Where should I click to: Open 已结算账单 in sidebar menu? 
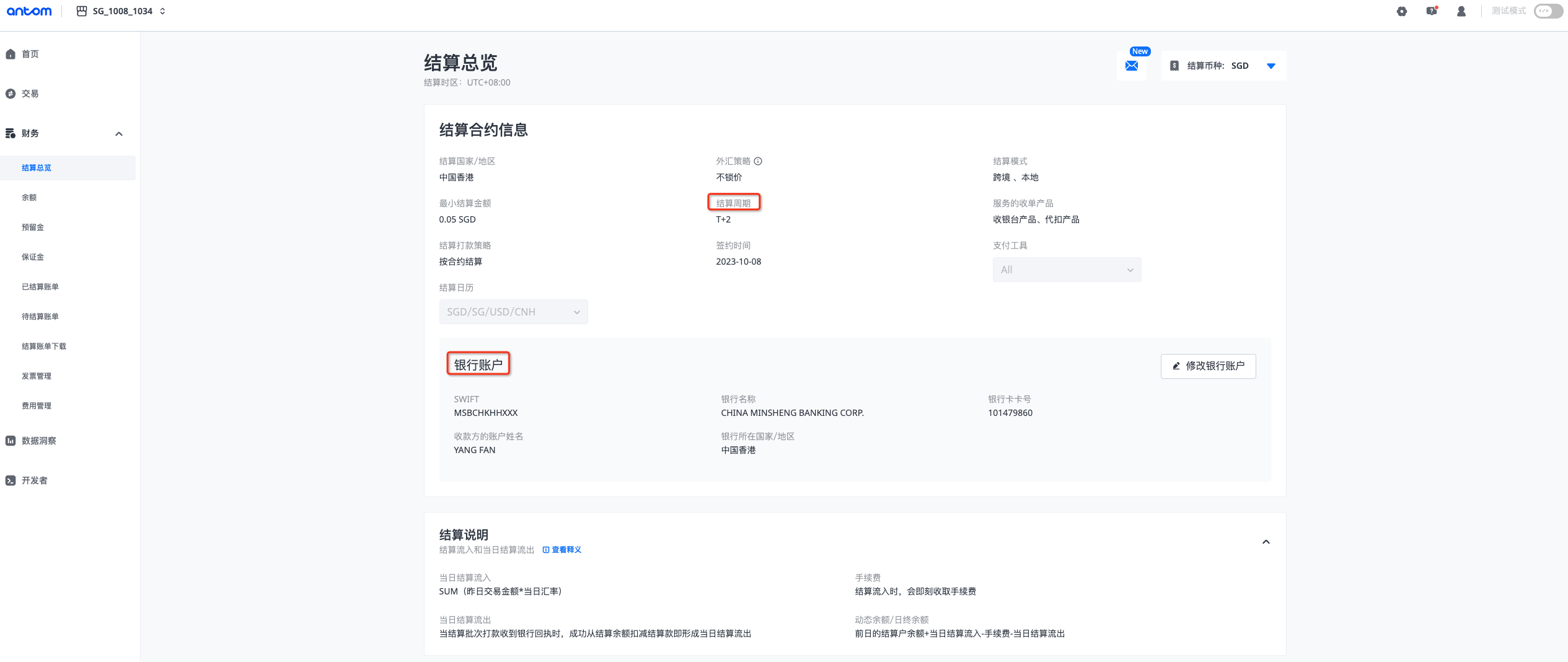click(40, 287)
